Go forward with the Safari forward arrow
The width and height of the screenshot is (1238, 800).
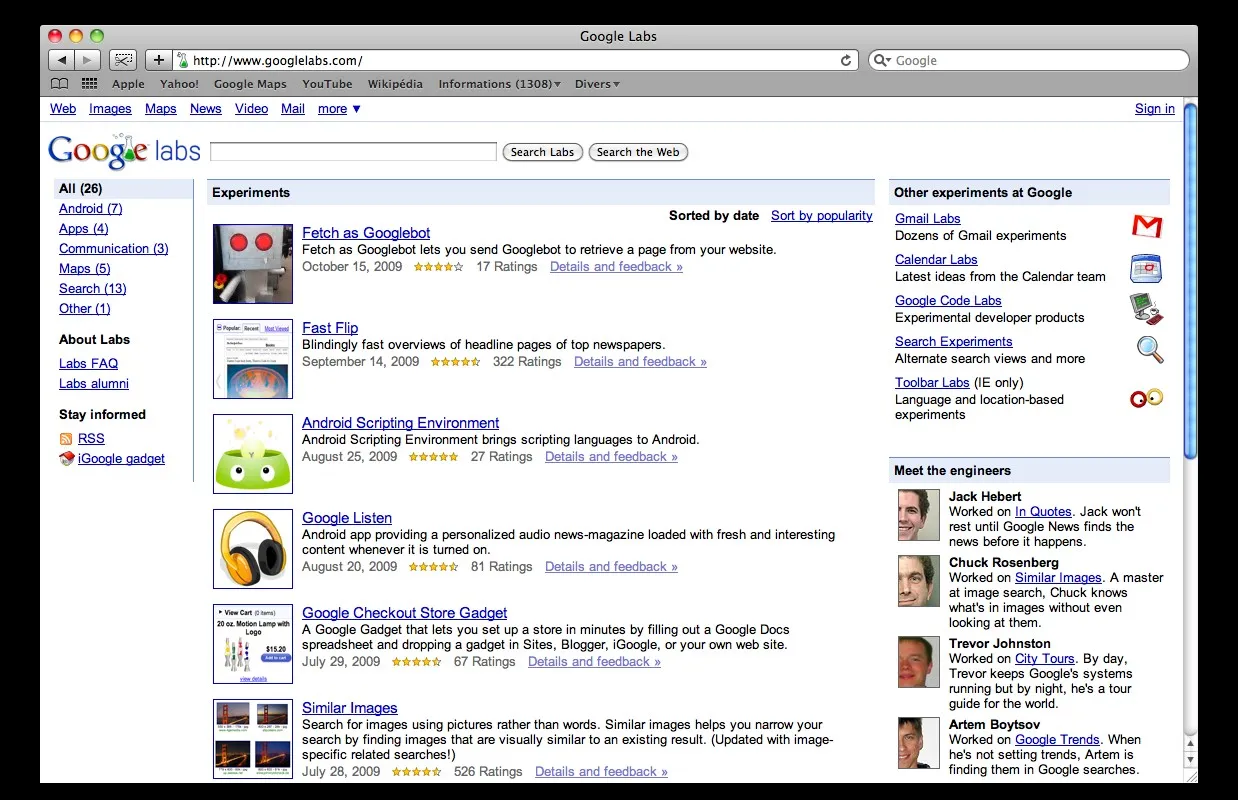[x=88, y=60]
